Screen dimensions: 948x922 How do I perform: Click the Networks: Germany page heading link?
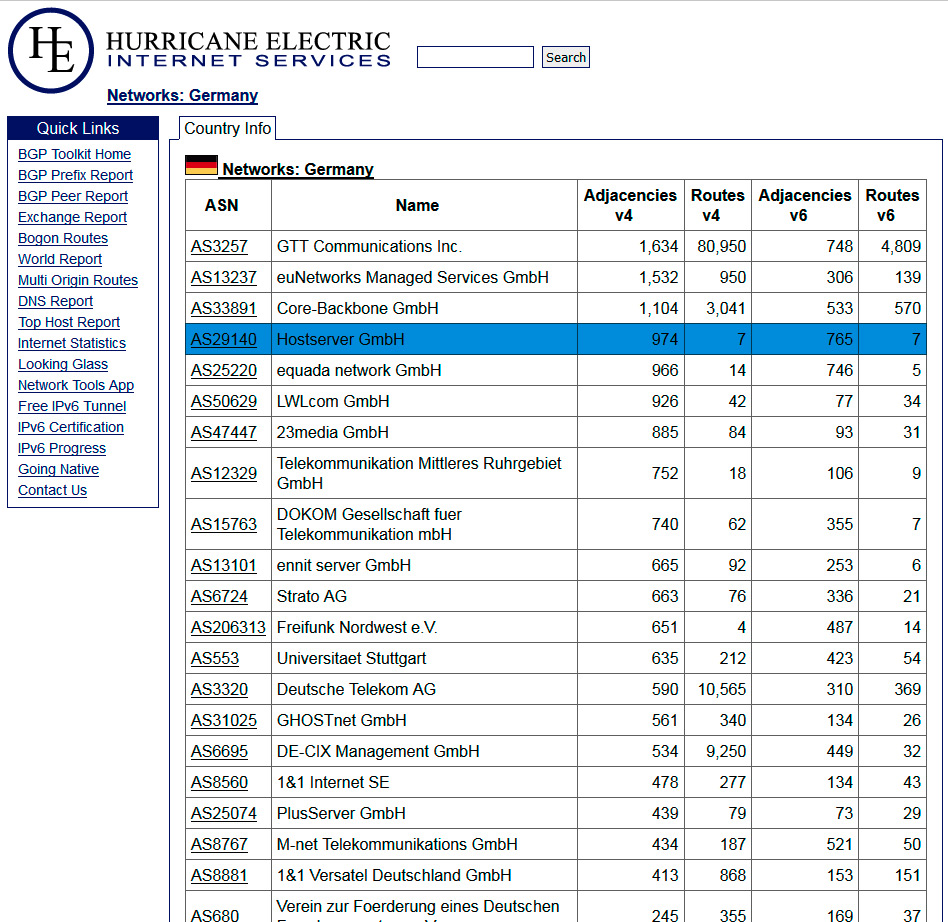point(183,96)
